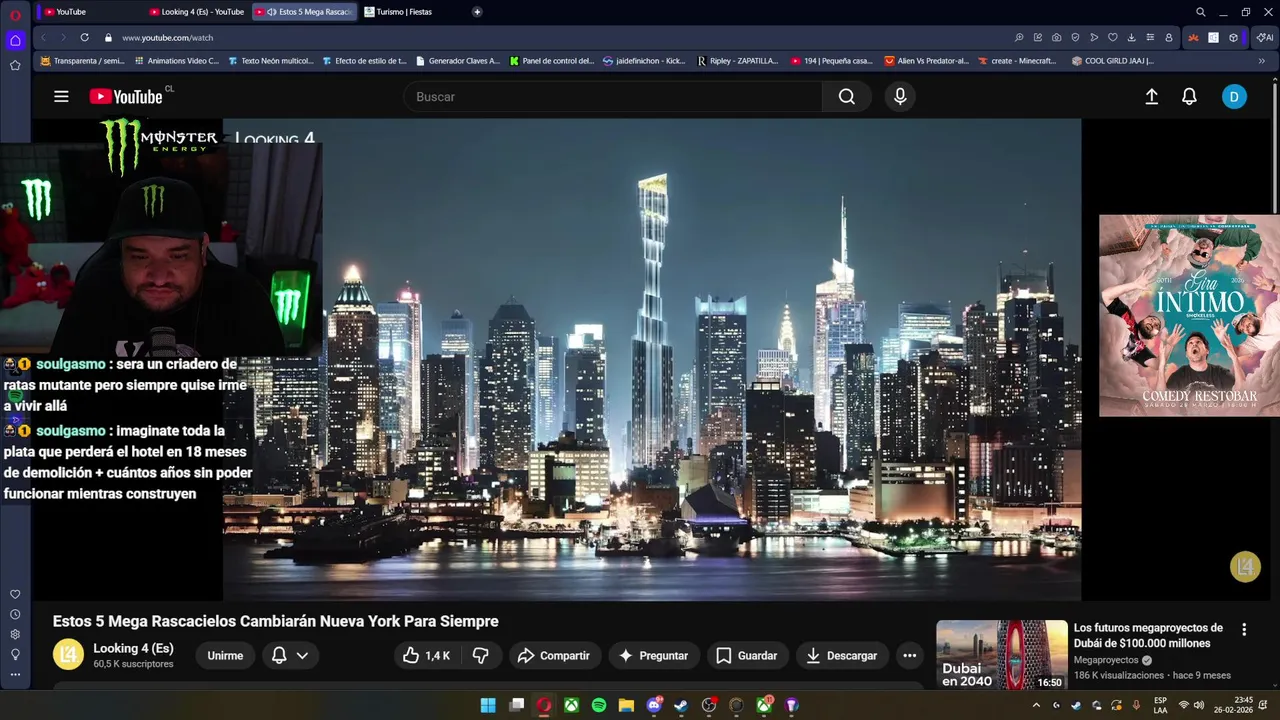Screen dimensions: 1280x720
Task: Click the Descargar download button
Action: pos(842,656)
